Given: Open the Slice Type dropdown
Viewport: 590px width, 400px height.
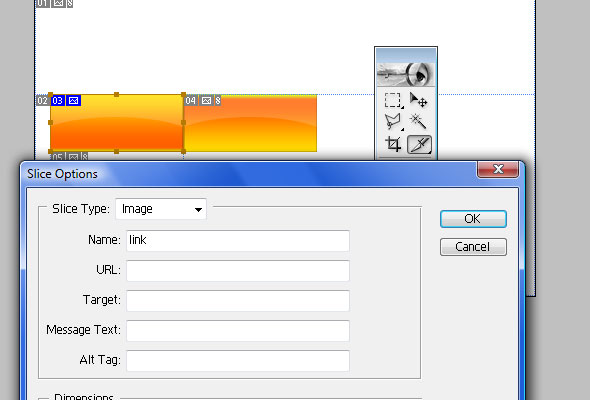Looking at the screenshot, I should (161, 209).
